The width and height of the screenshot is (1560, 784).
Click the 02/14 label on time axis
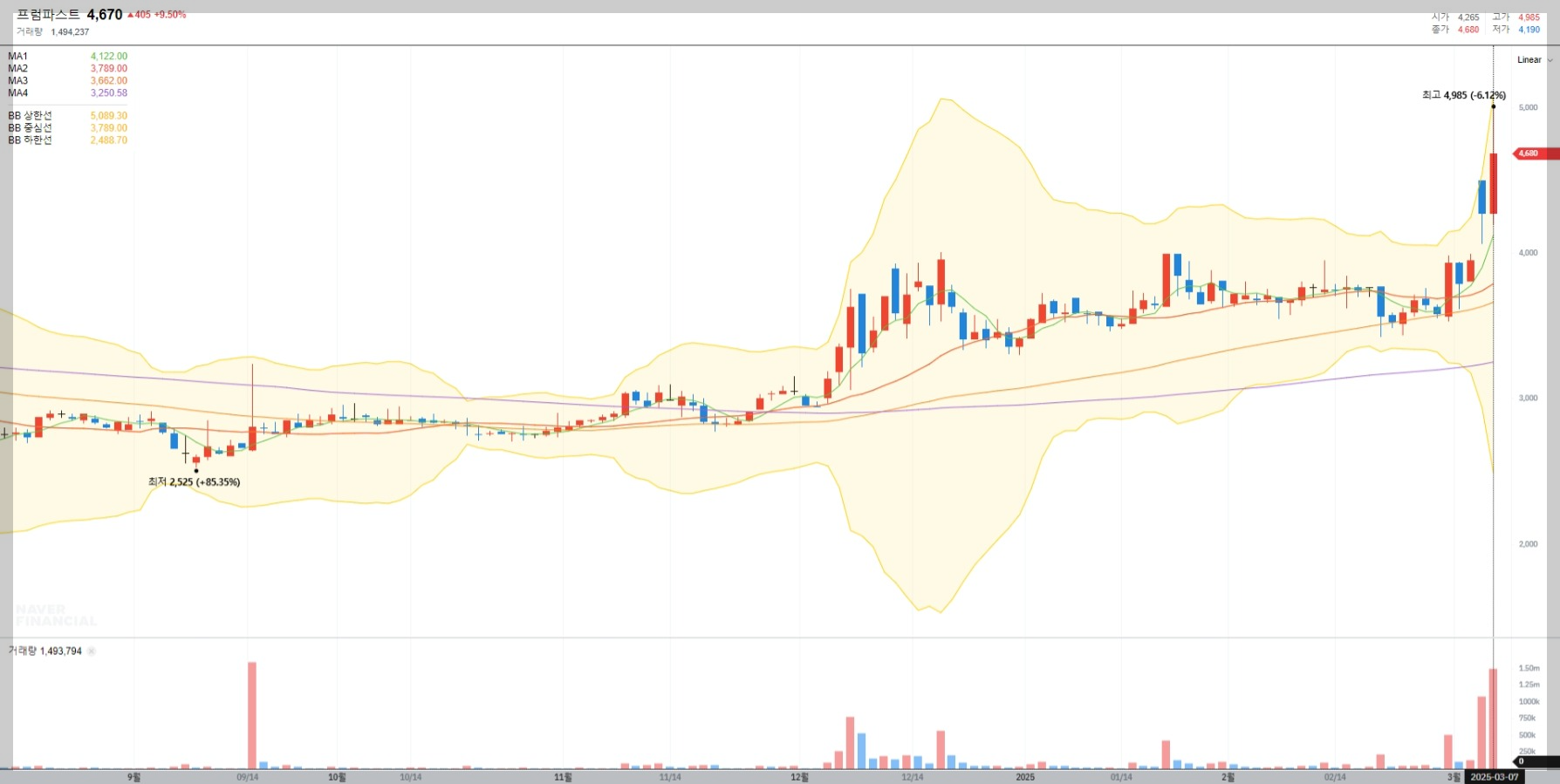click(1335, 777)
